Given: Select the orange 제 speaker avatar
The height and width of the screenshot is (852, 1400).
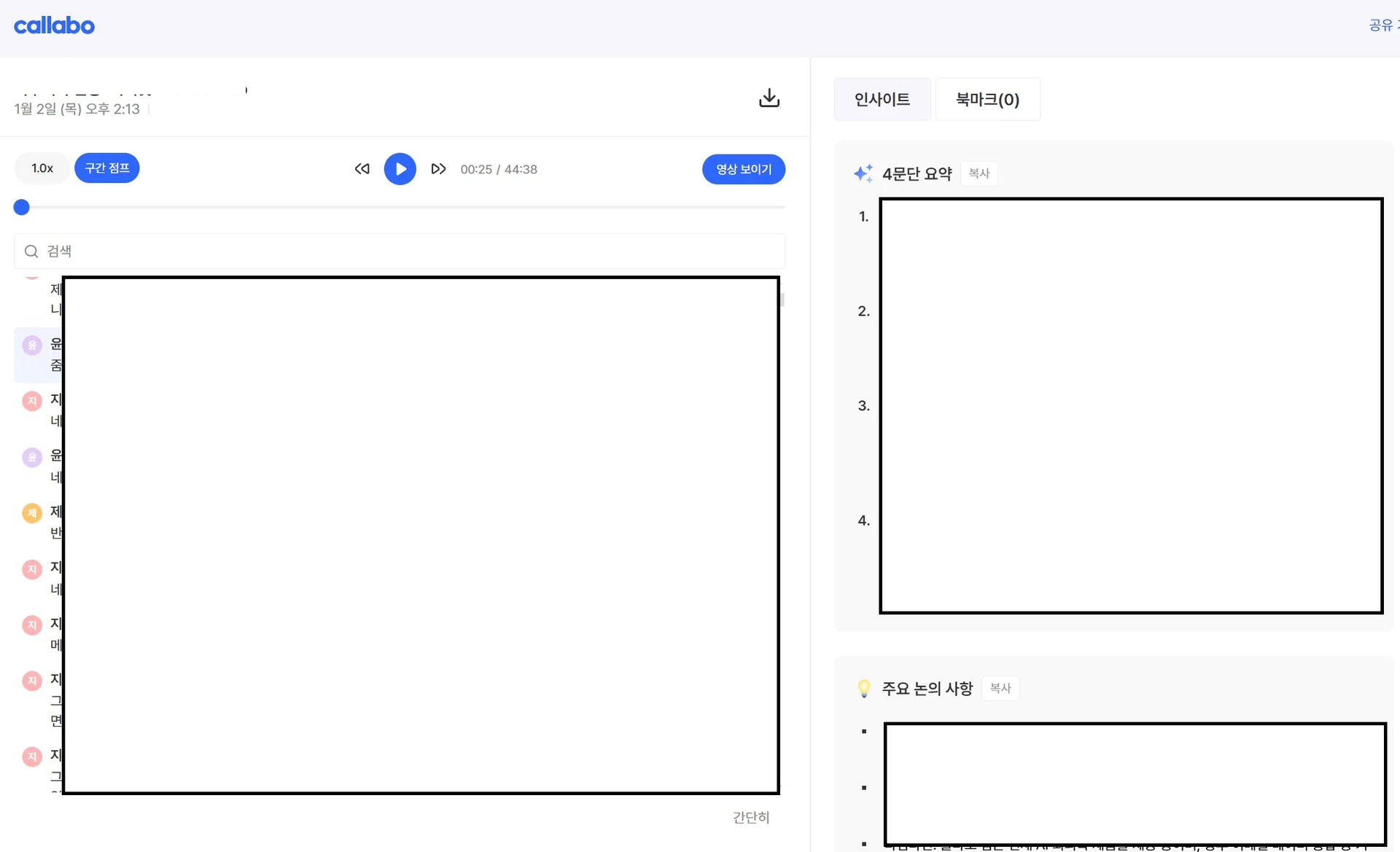Looking at the screenshot, I should 31,513.
